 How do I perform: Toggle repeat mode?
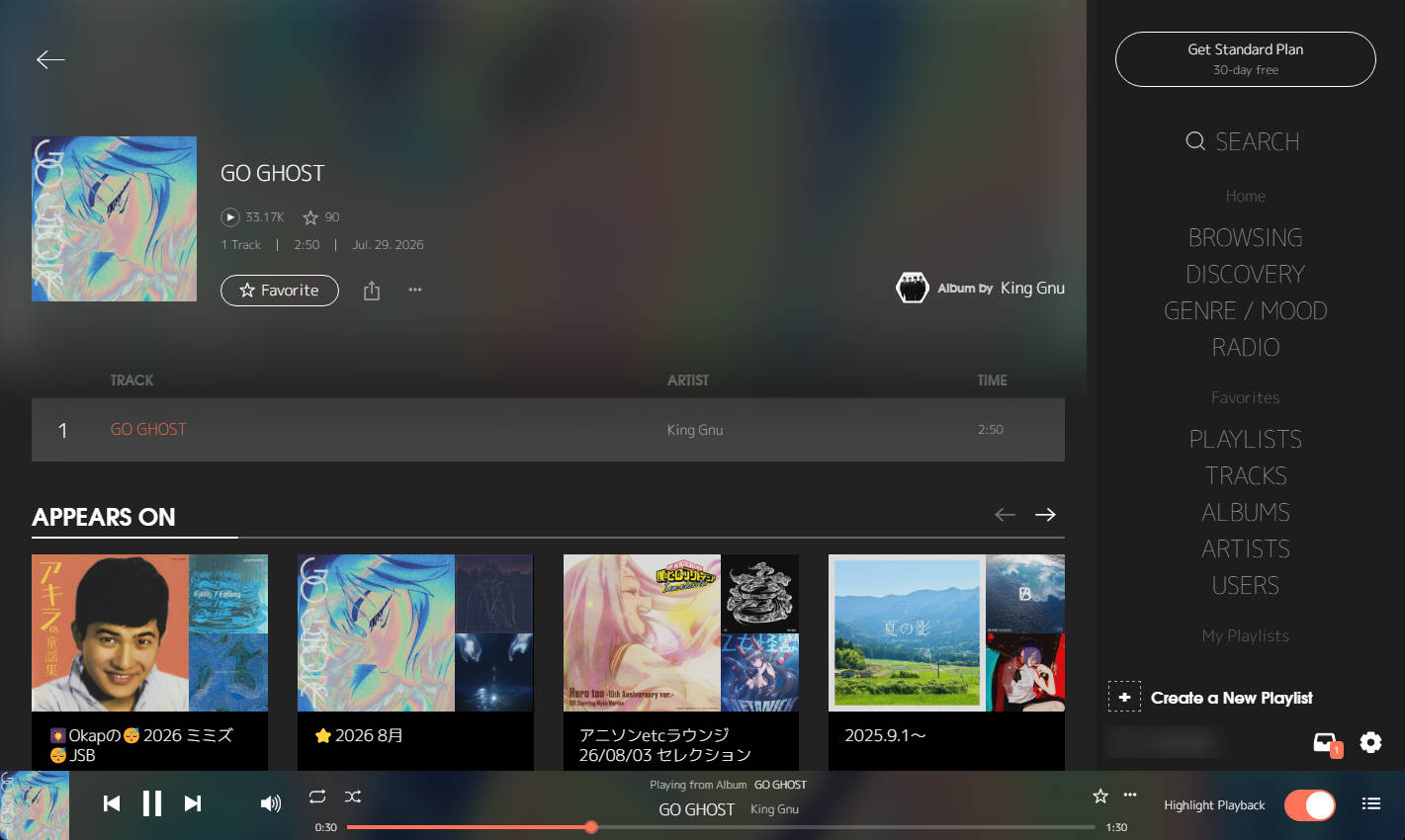pyautogui.click(x=317, y=797)
